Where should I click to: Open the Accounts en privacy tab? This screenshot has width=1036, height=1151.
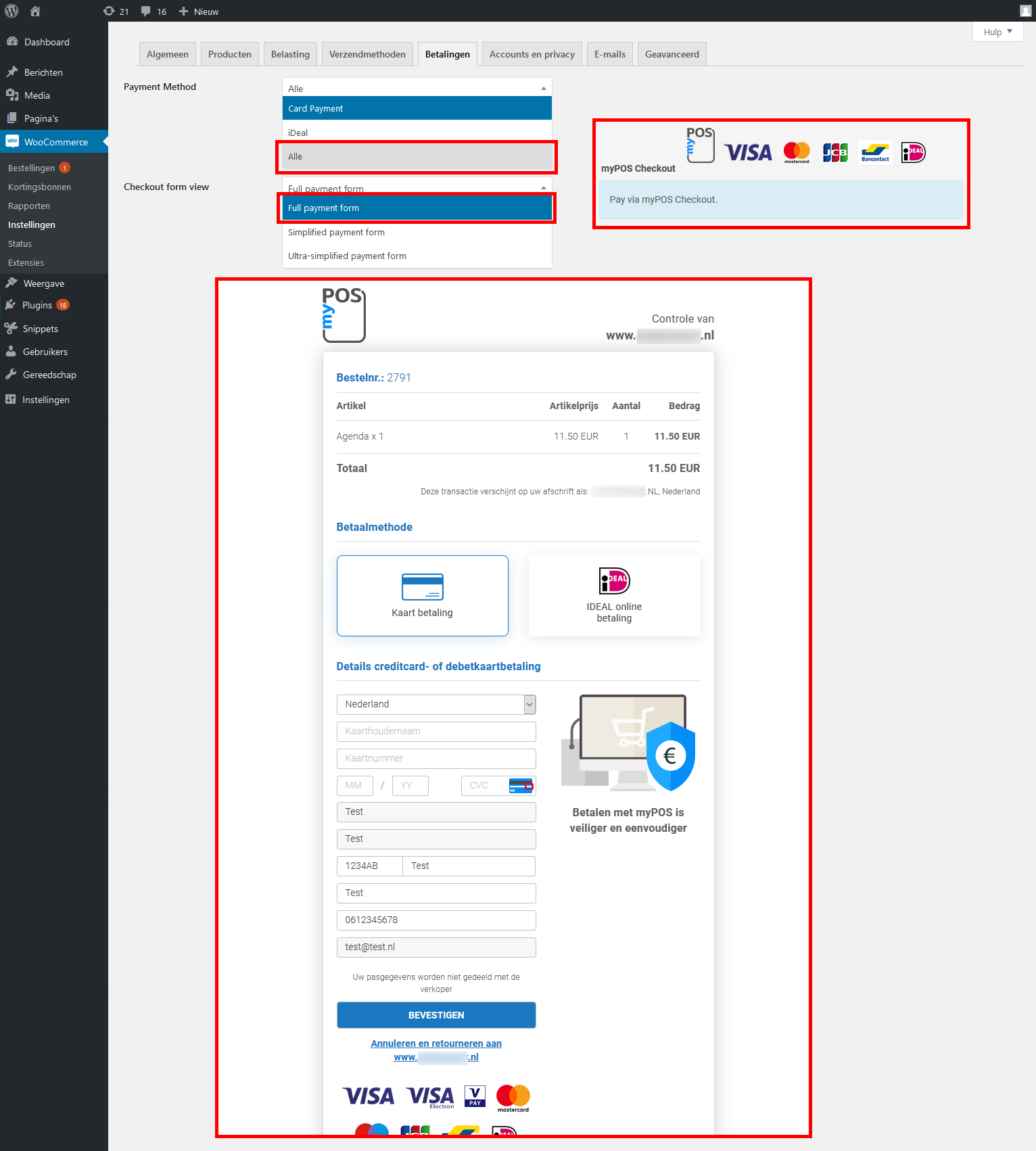[x=532, y=54]
